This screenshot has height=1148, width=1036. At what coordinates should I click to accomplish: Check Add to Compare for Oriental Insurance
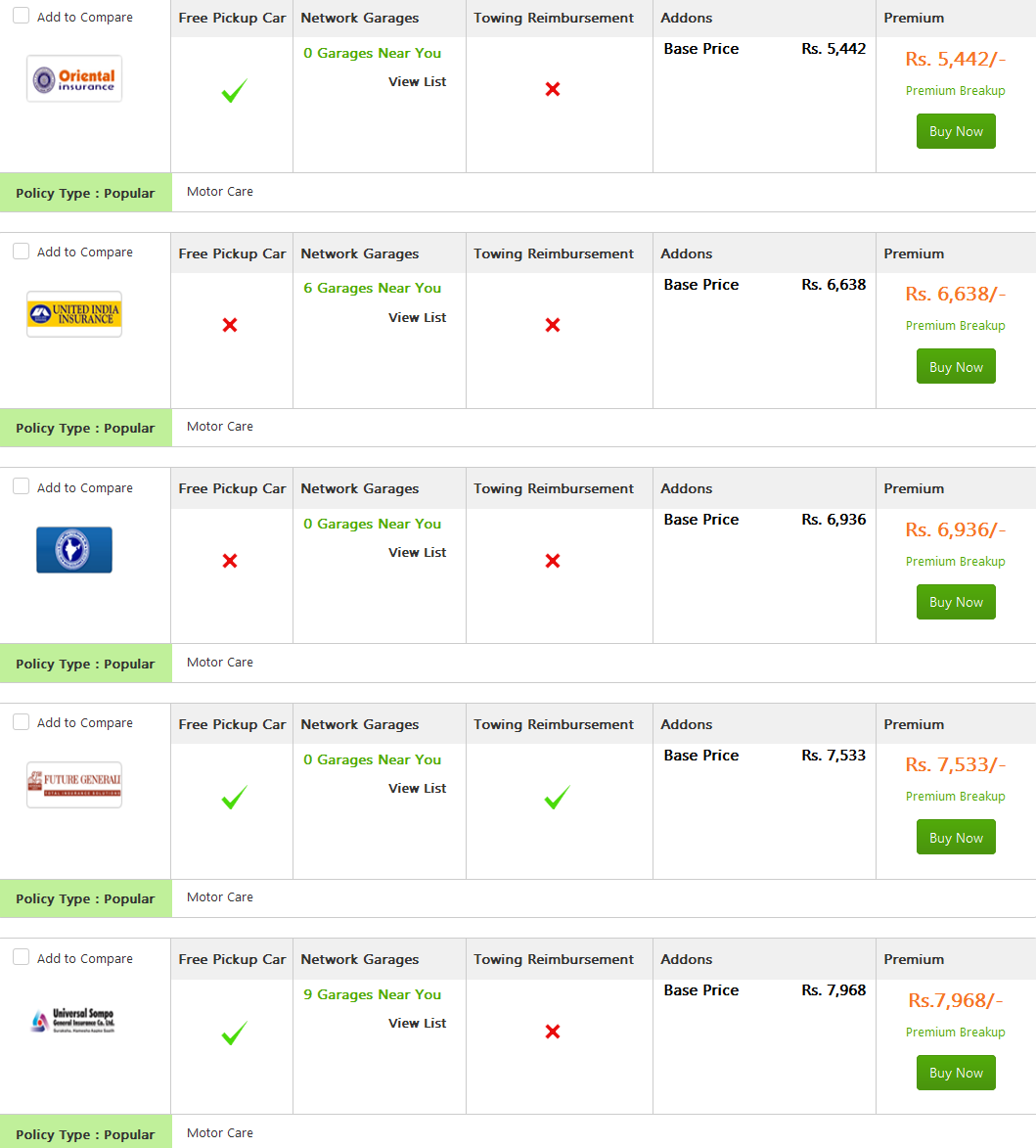22,16
